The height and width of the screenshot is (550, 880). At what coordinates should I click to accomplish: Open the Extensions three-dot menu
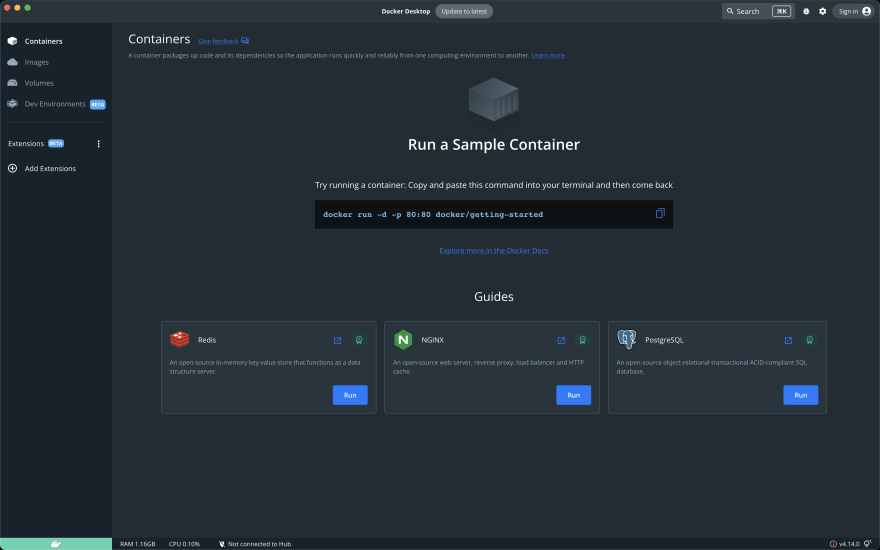click(x=99, y=144)
